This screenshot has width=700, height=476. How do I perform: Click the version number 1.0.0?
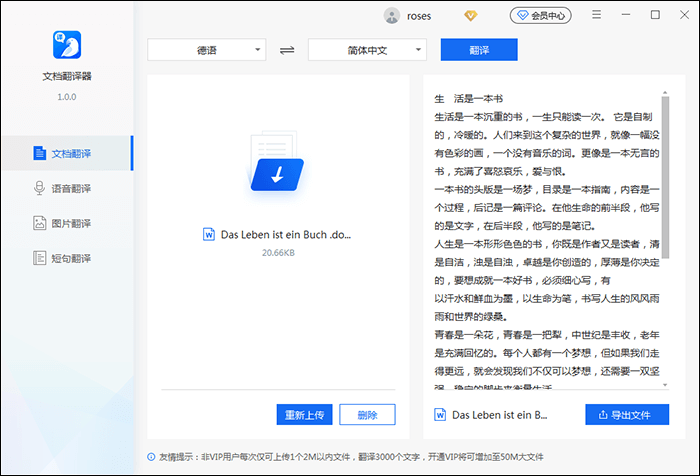point(67,97)
